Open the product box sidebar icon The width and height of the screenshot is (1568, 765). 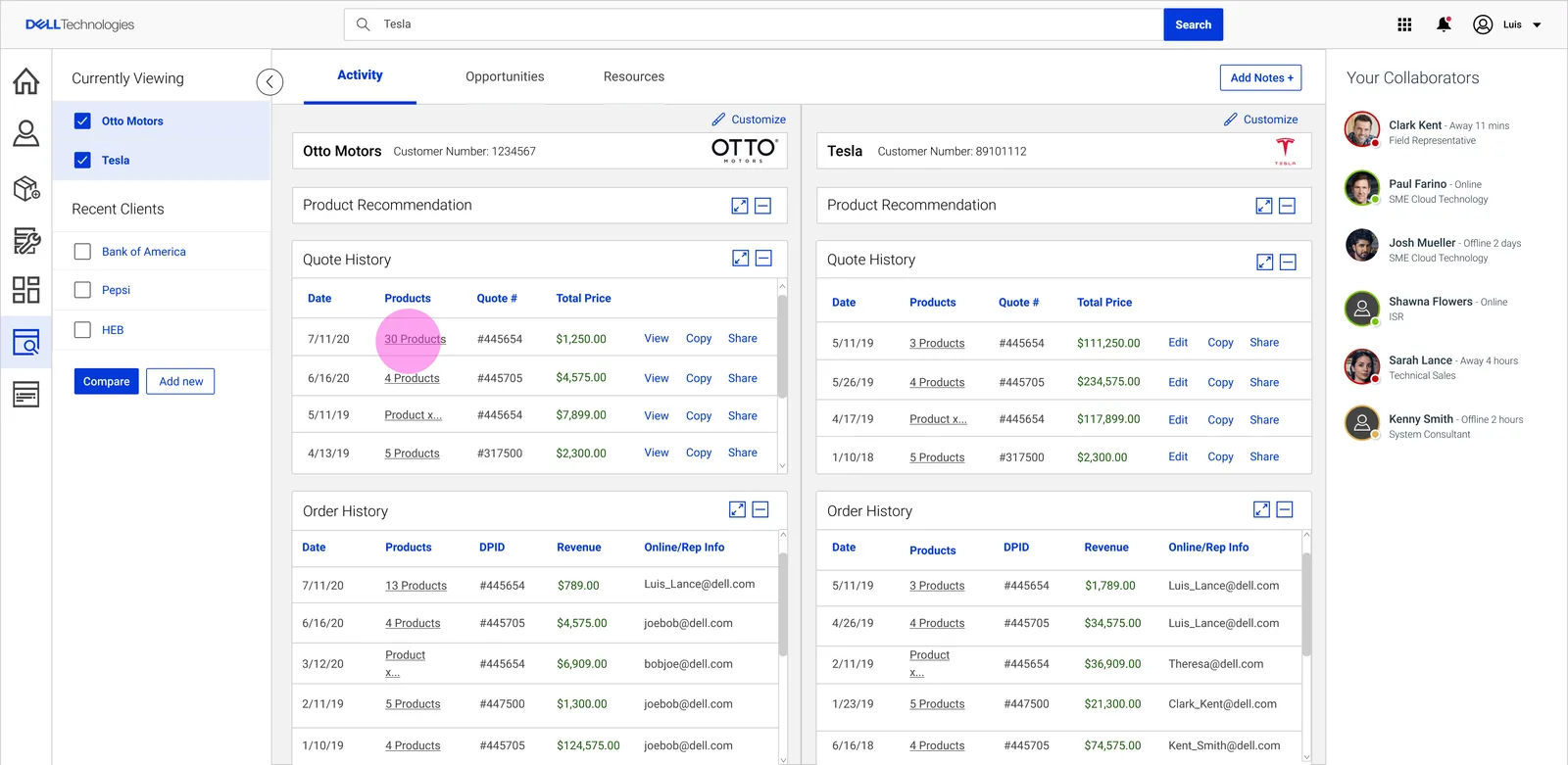click(26, 188)
